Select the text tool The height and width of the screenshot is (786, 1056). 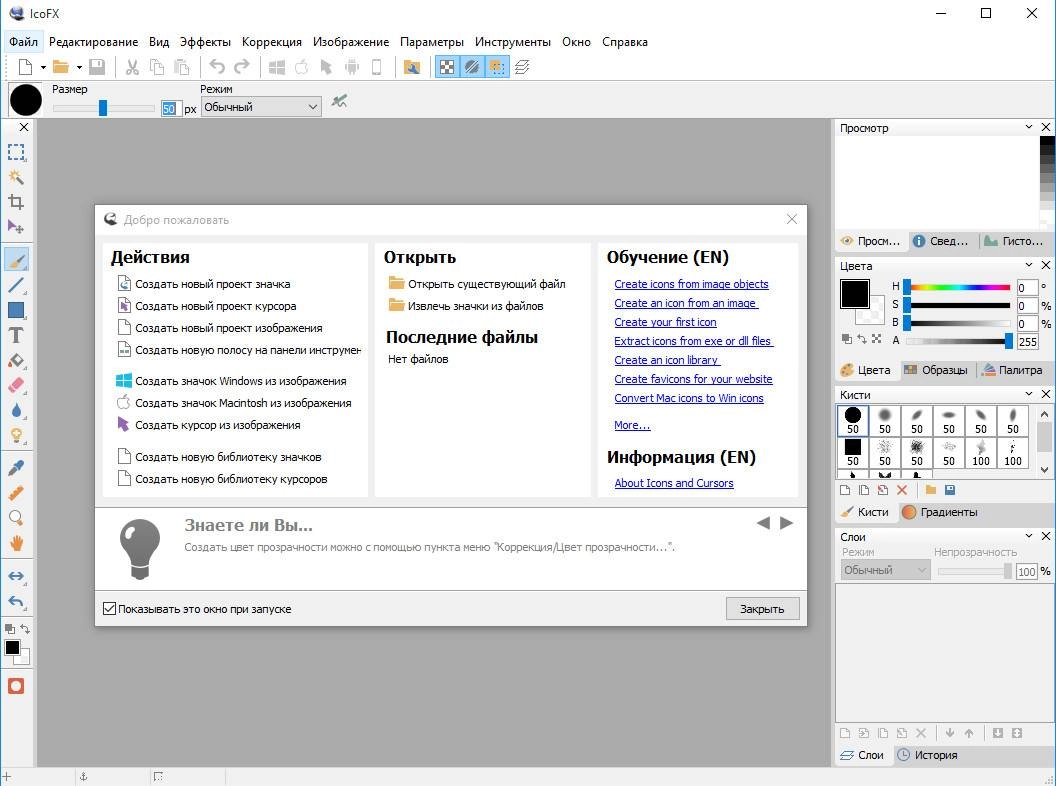click(16, 335)
